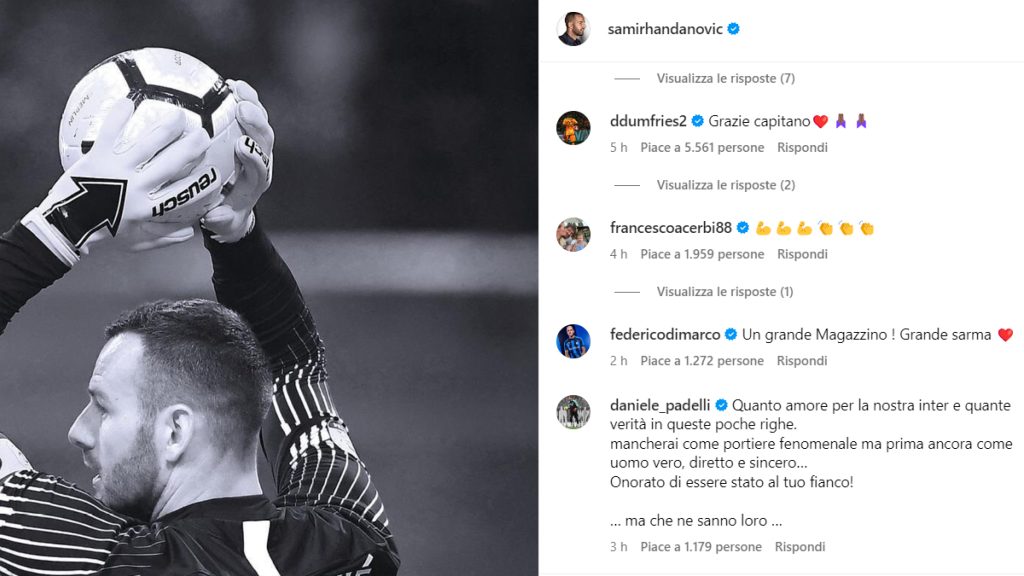Click verified badge beside ddumfries2
The width and height of the screenshot is (1024, 576).
(697, 121)
